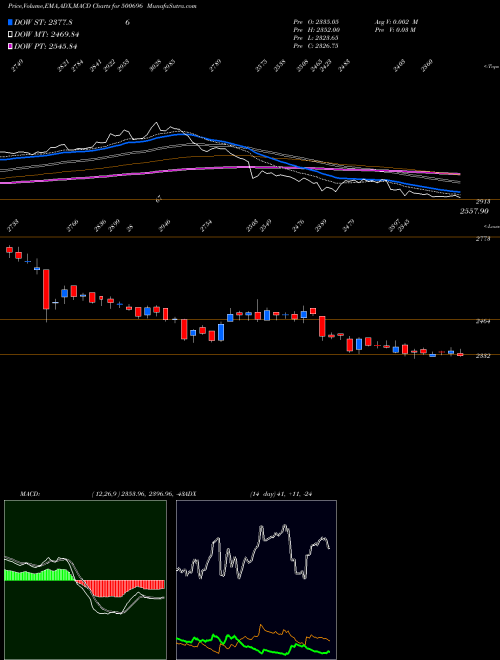
Task: Click the 'DOW MT: 2469.84' legend text
Action: 47,35
